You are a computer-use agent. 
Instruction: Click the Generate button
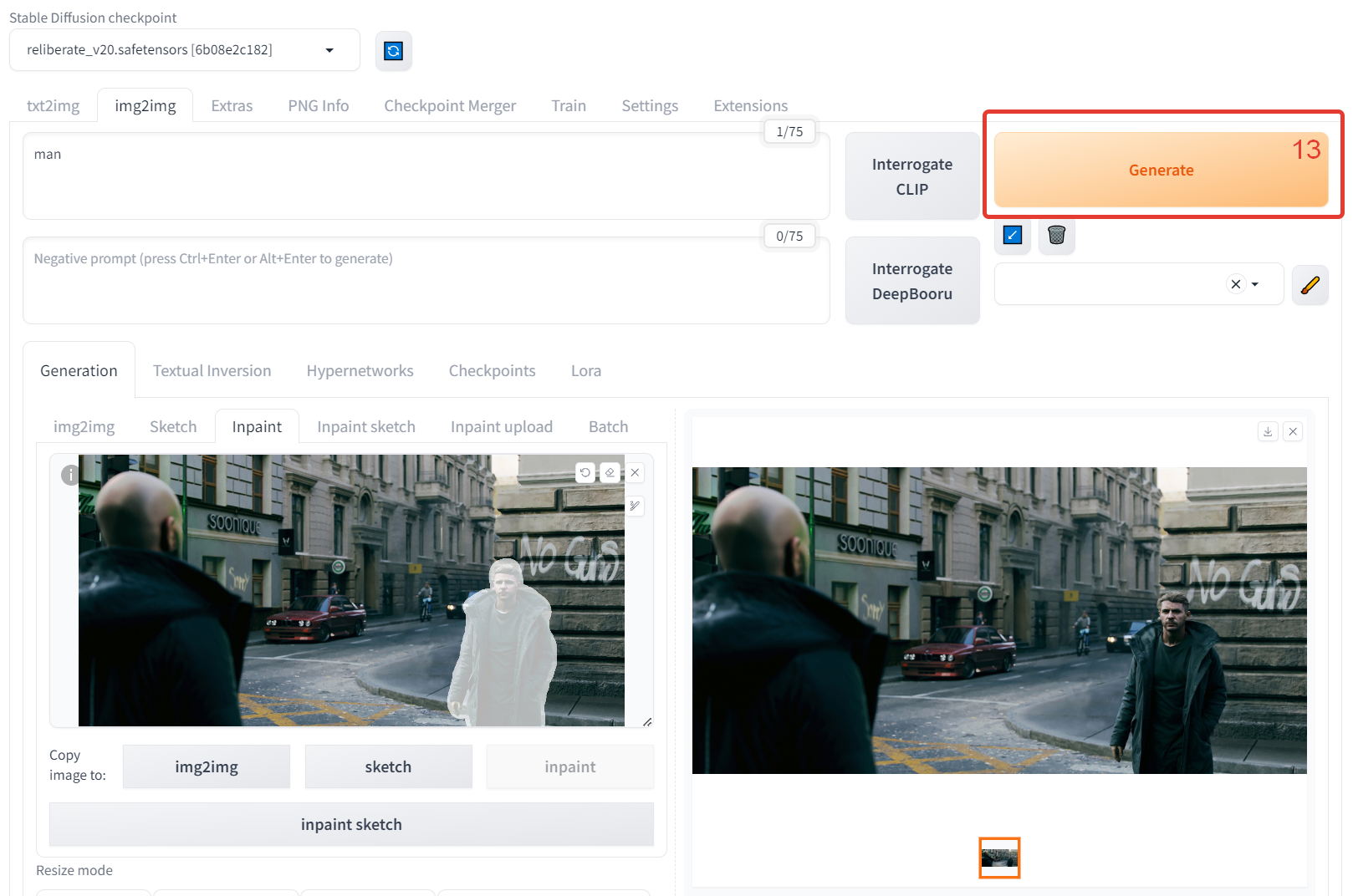pyautogui.click(x=1162, y=170)
